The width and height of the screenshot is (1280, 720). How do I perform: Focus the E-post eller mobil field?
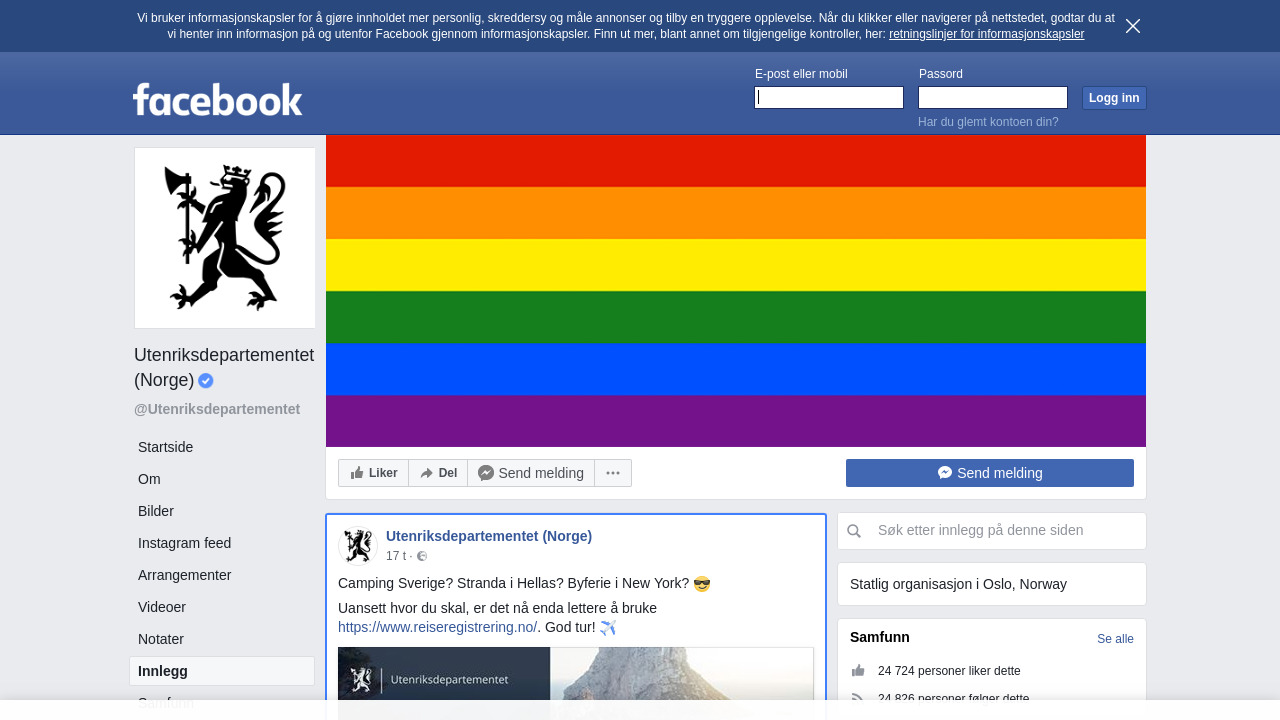pyautogui.click(x=829, y=97)
